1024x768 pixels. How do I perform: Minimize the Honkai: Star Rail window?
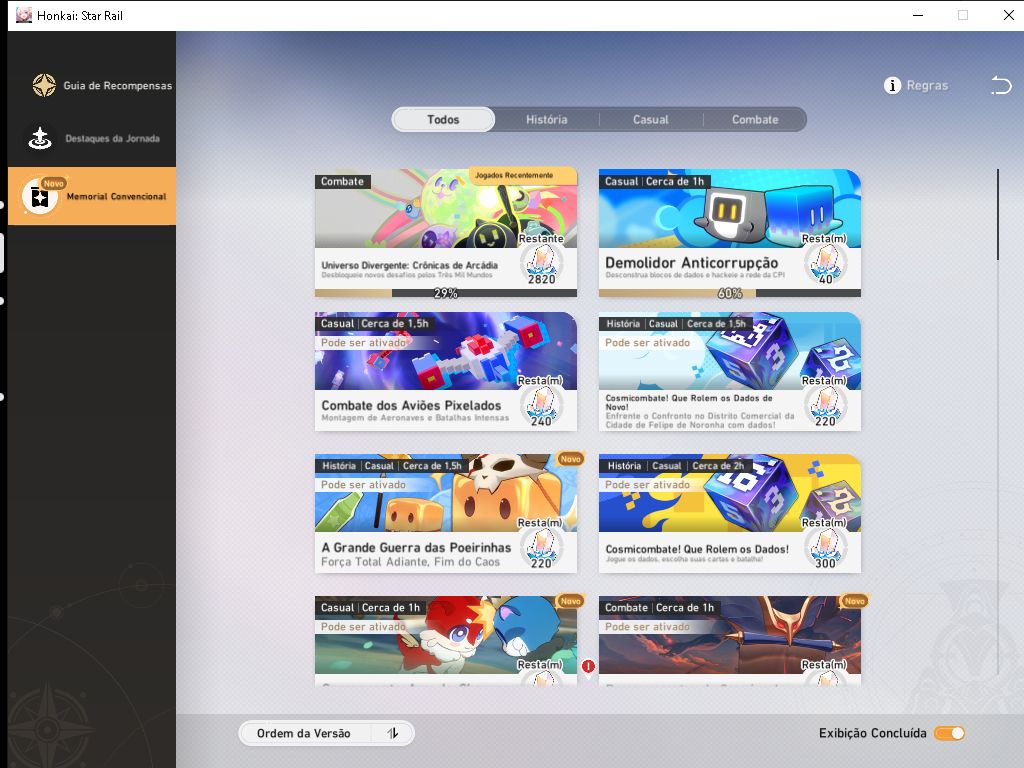point(918,15)
